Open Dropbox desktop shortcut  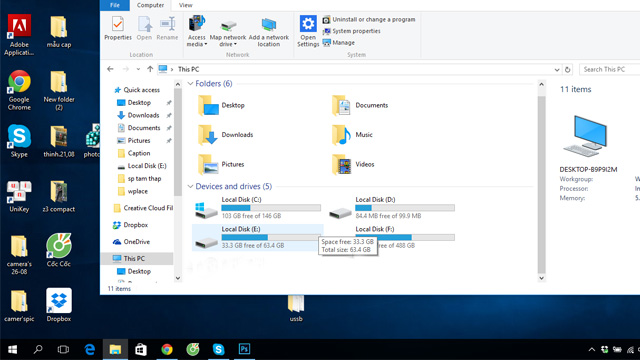pyautogui.click(x=59, y=305)
